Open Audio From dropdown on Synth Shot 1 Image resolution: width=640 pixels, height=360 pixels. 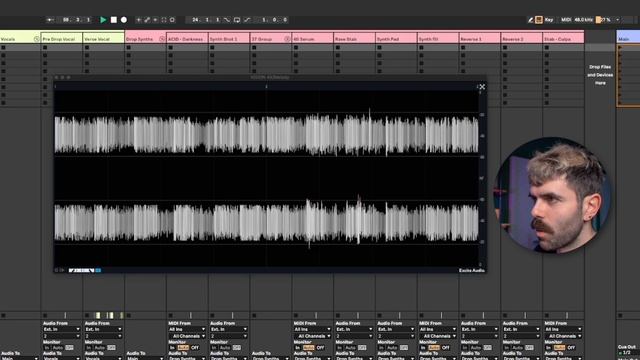(x=229, y=329)
